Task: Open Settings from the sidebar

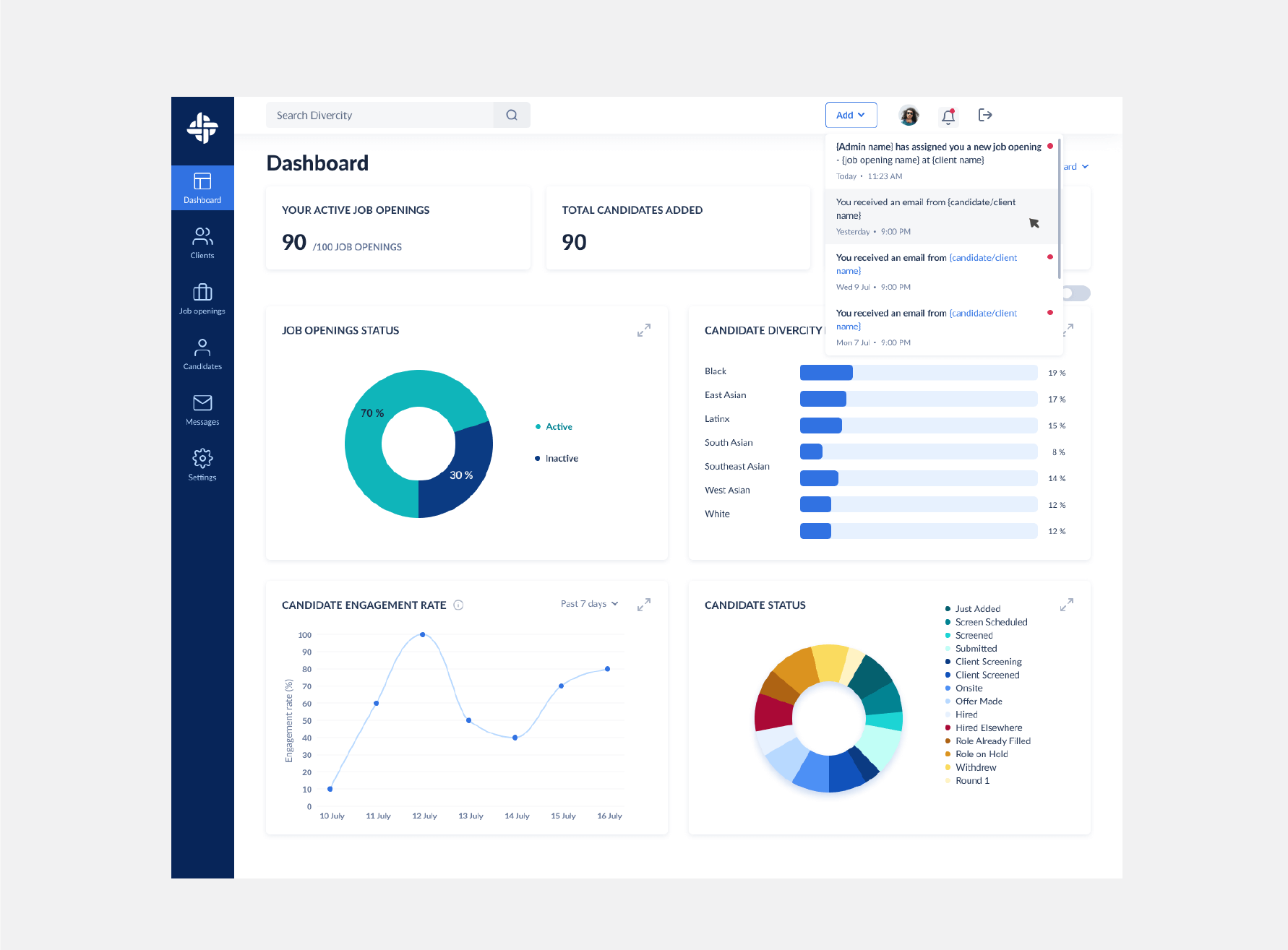Action: [202, 465]
